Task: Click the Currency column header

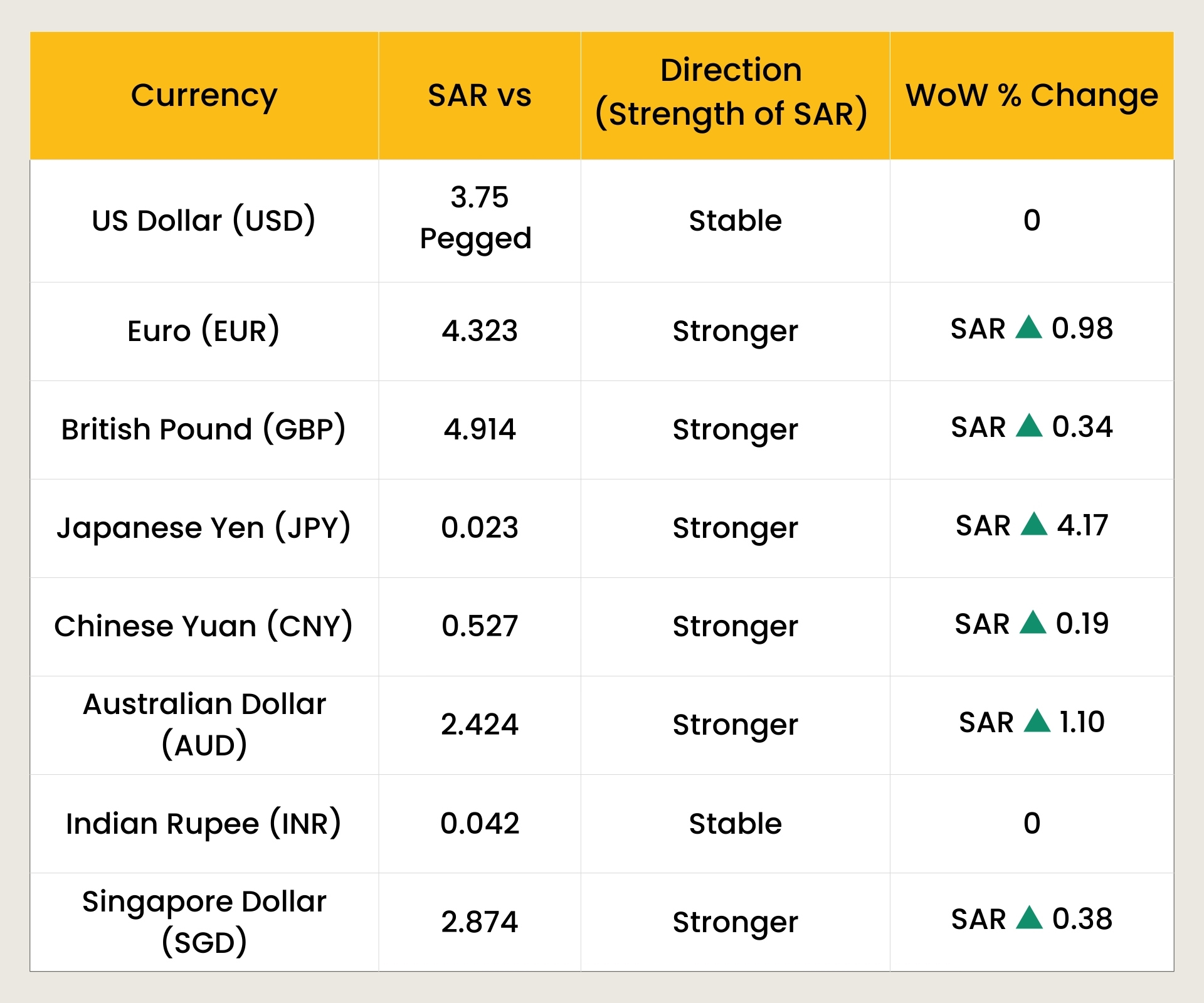Action: click(204, 95)
